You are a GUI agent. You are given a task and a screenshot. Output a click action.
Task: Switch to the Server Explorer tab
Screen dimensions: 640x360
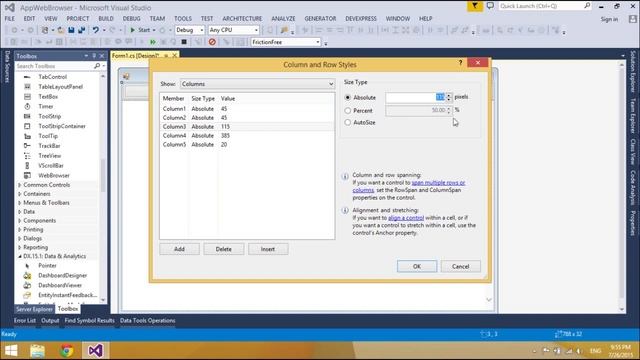click(34, 309)
